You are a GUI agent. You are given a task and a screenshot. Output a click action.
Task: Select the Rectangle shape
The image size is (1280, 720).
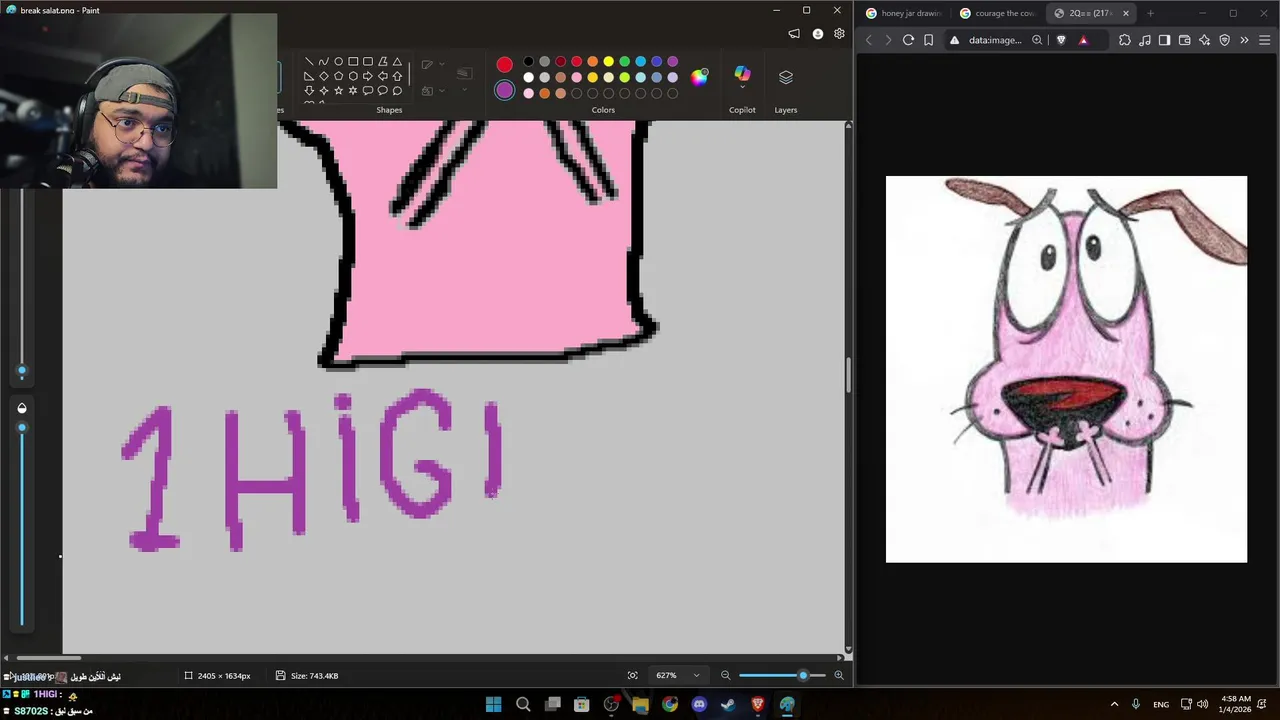[353, 61]
